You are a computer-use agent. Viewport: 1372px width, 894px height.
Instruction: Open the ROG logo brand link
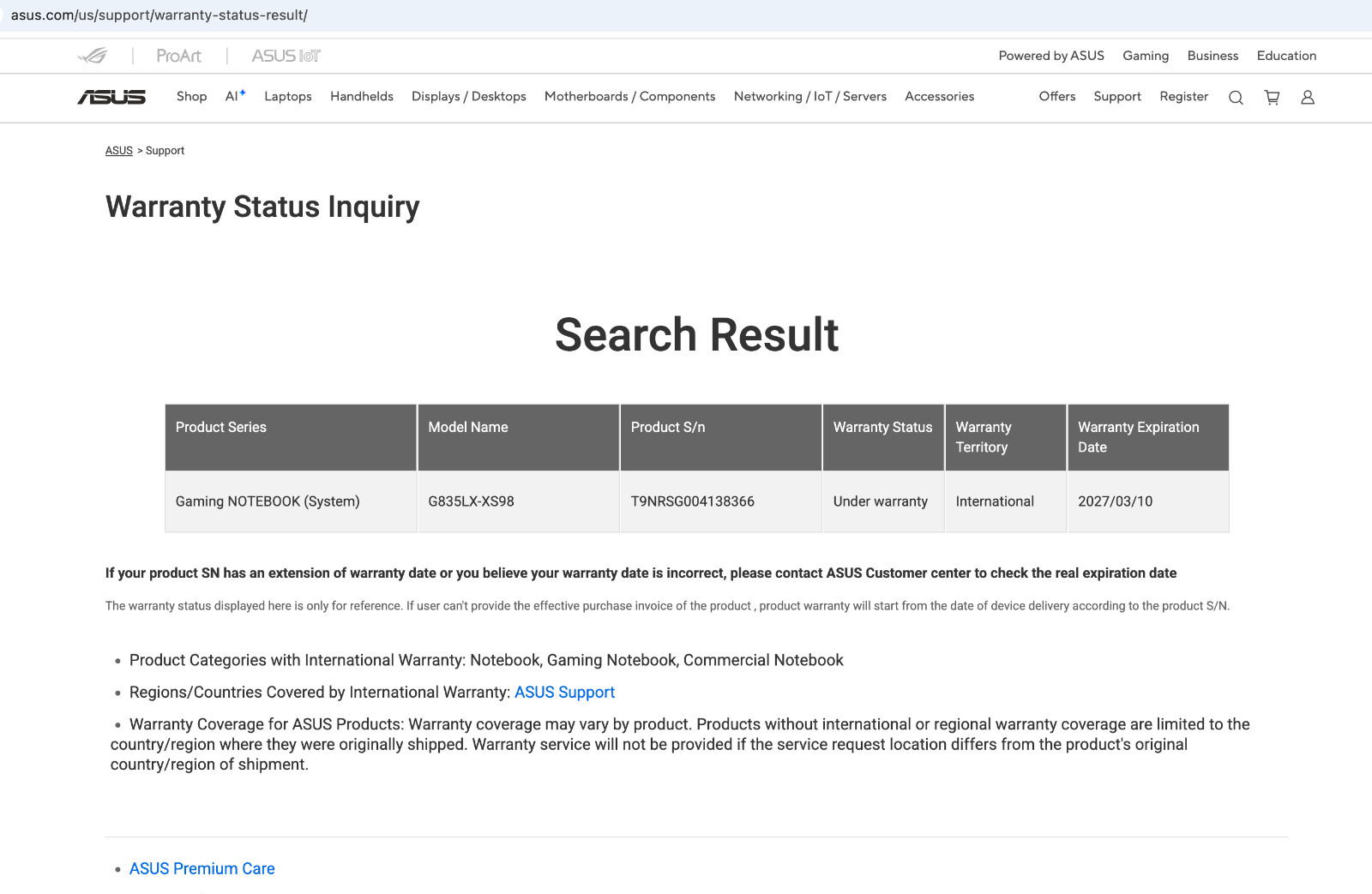tap(93, 56)
